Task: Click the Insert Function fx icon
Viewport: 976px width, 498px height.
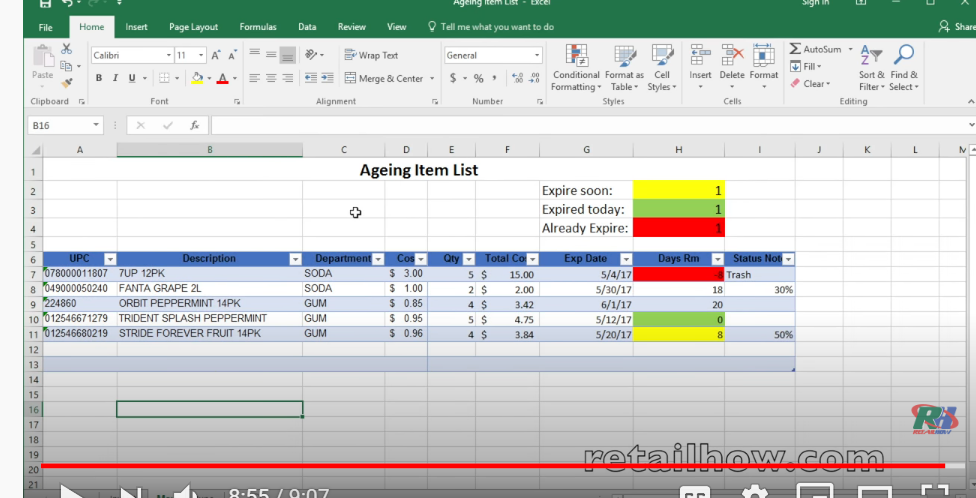Action: 194,125
